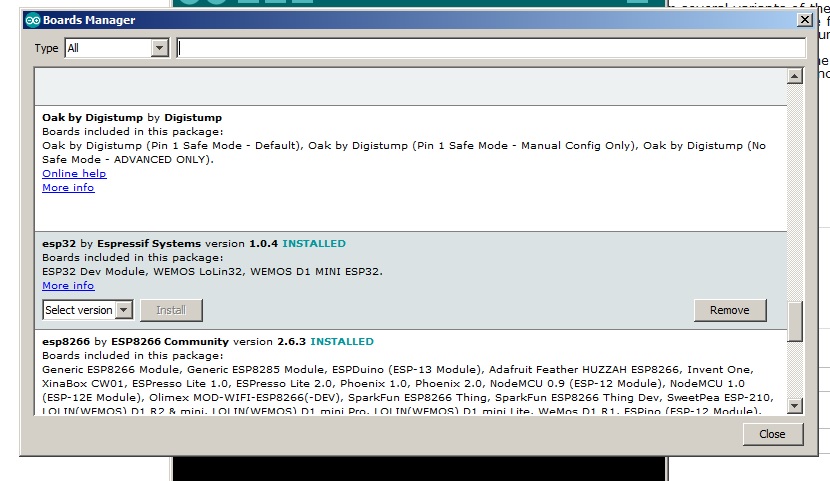The width and height of the screenshot is (830, 481).
Task: Open the Type filter dropdown
Action: [x=116, y=48]
